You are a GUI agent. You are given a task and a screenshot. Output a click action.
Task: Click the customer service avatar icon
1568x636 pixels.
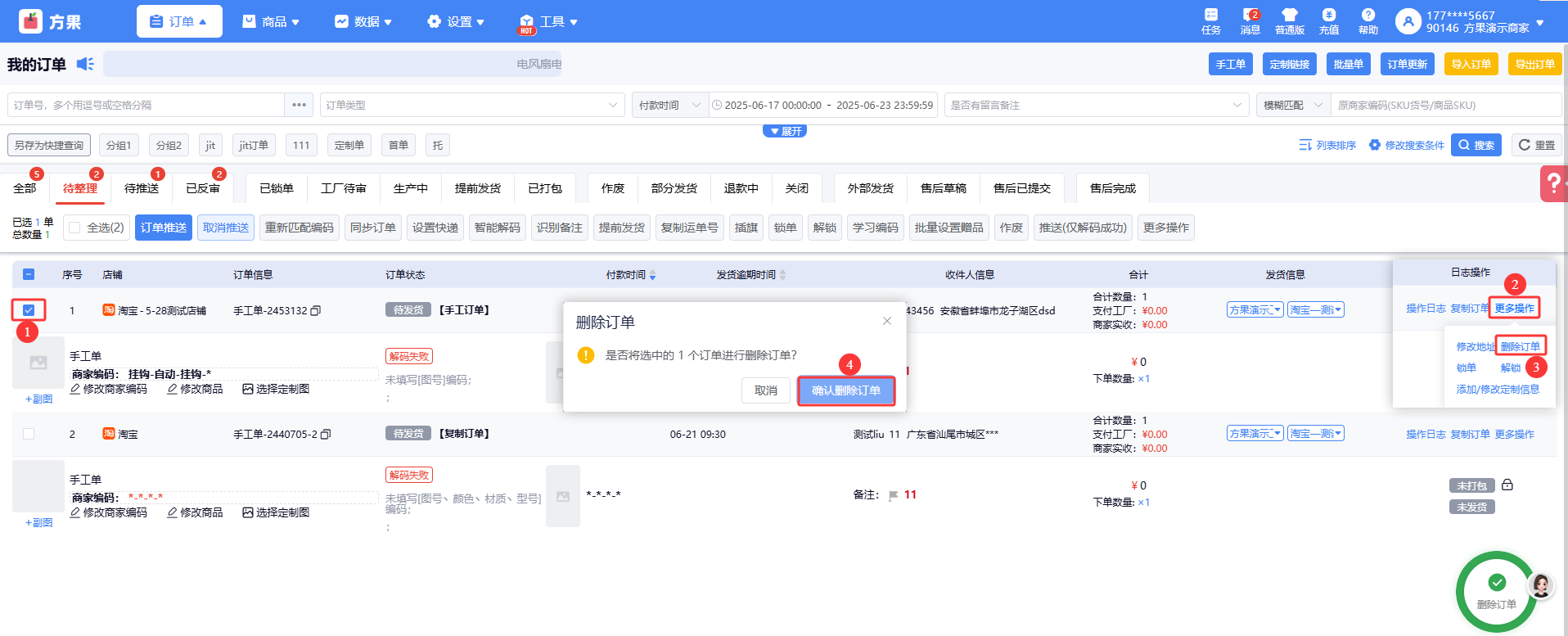tap(1540, 584)
